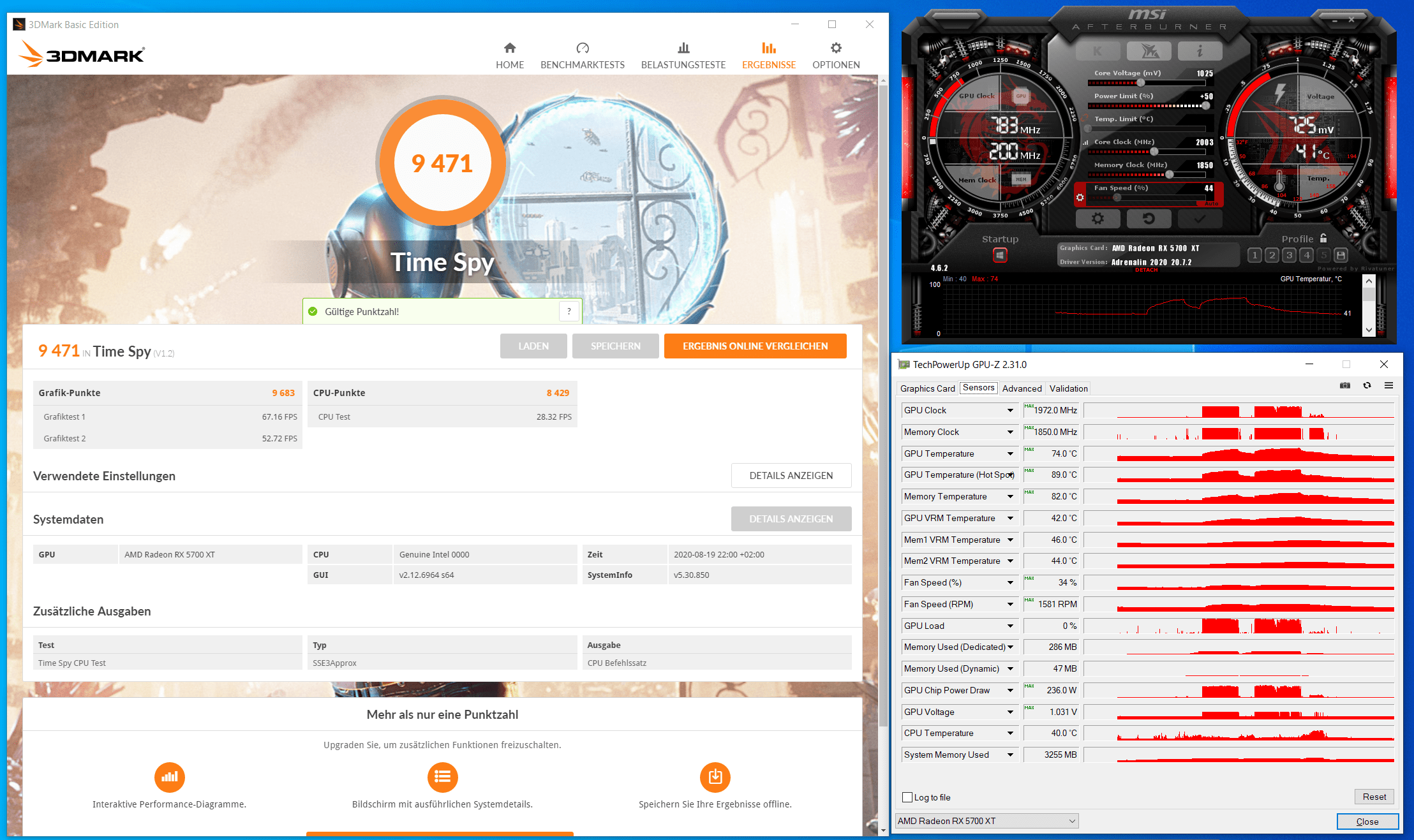Toggle the Fan Speed Auto mode in Afterburner

click(x=1211, y=203)
